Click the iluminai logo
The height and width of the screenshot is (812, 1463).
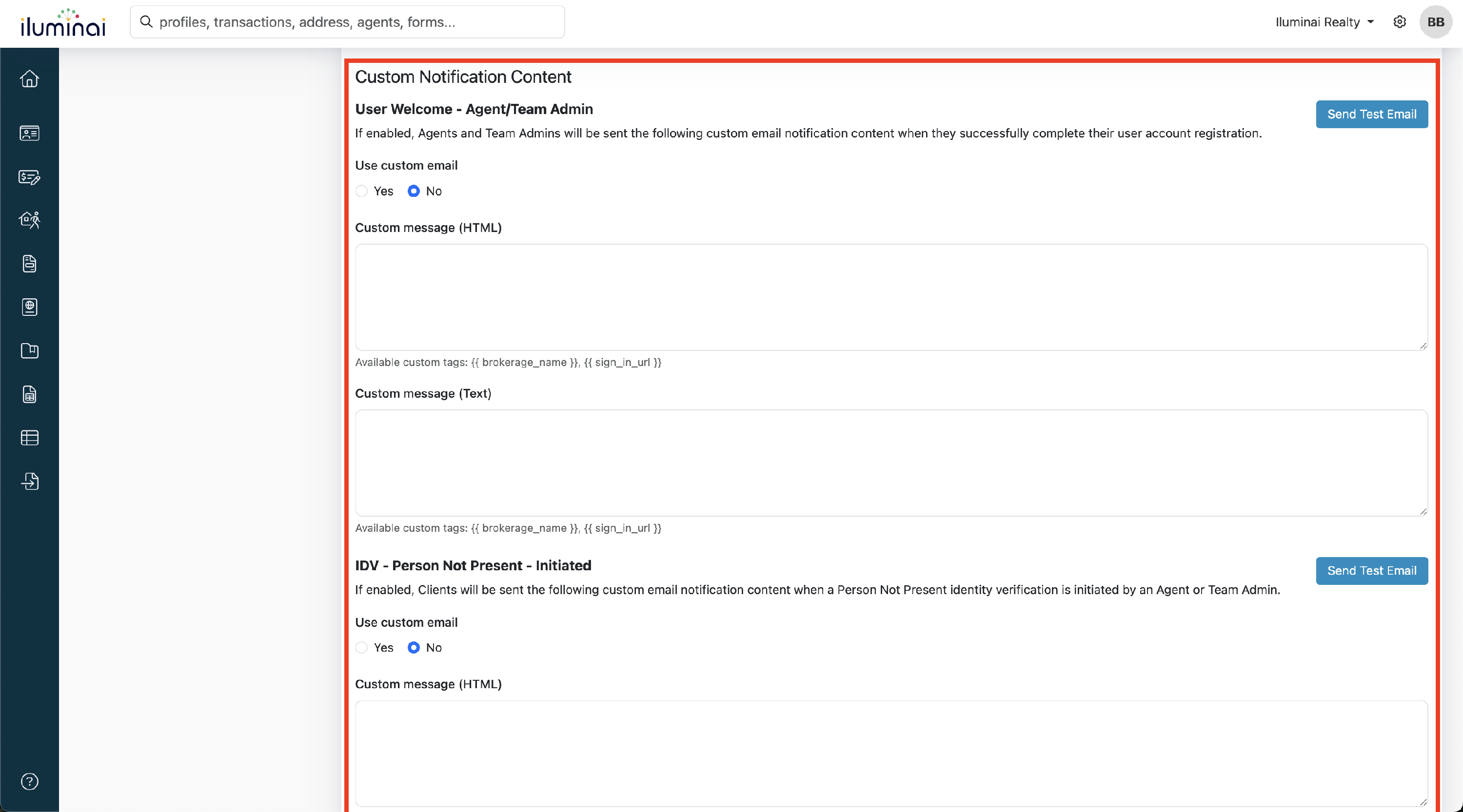tap(63, 22)
